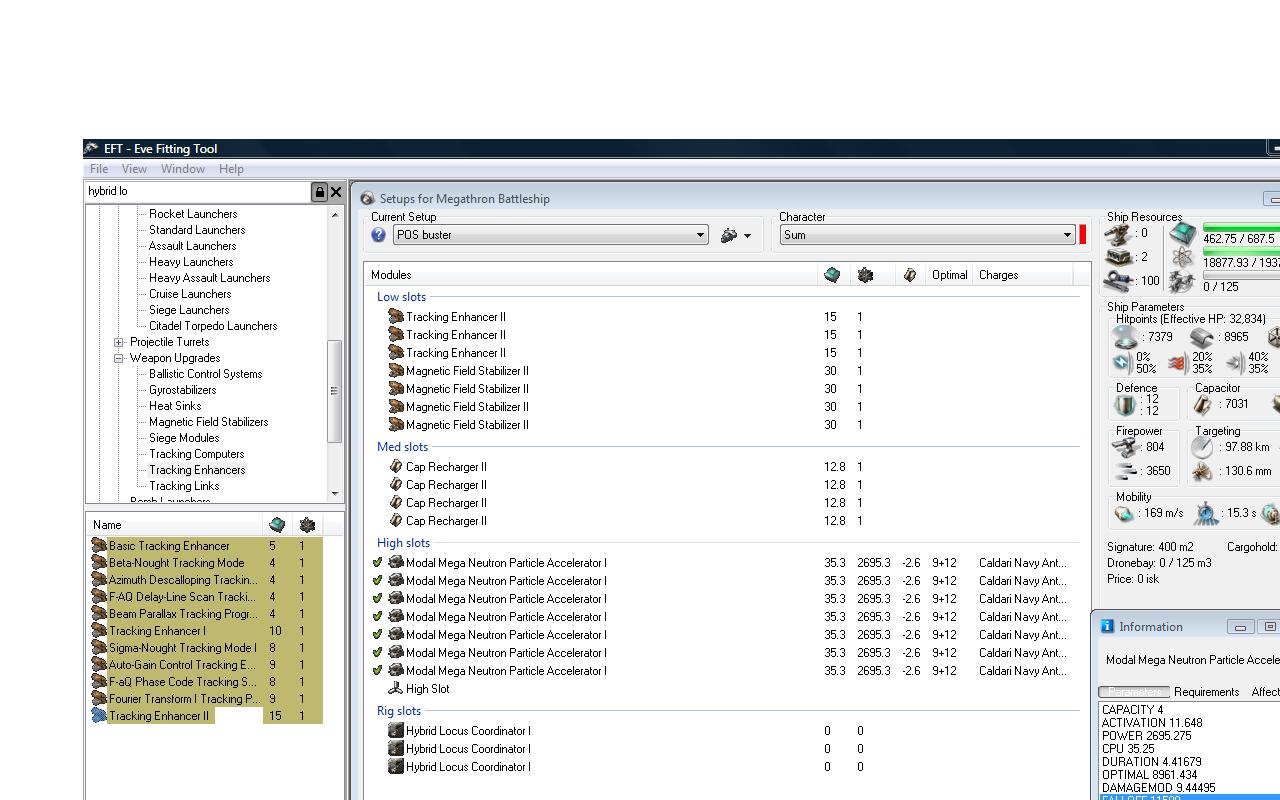Click the CPU usage bar above 462.75 / 687.5
This screenshot has width=1280, height=800.
tap(1241, 228)
